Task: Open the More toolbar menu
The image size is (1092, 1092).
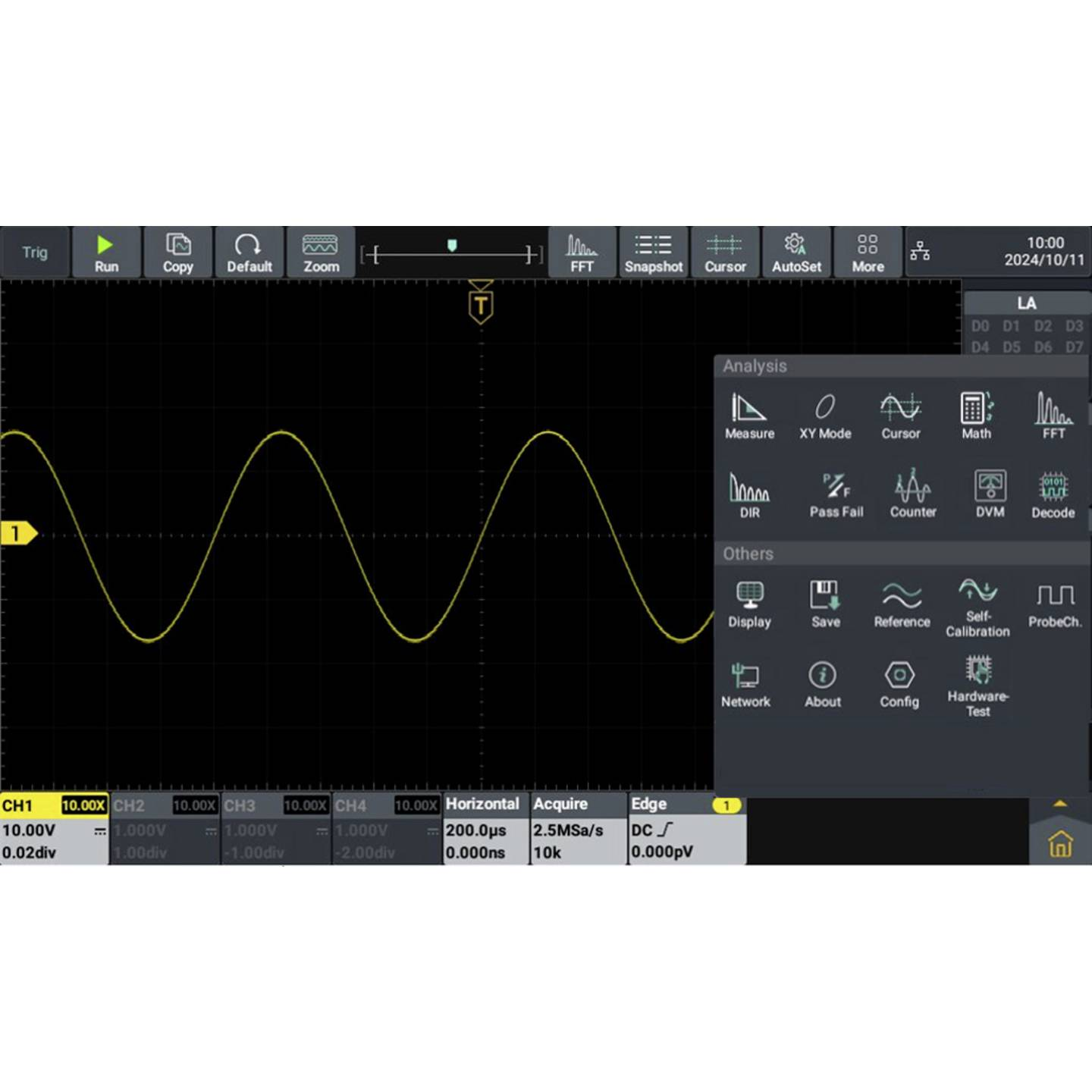Action: click(x=868, y=252)
